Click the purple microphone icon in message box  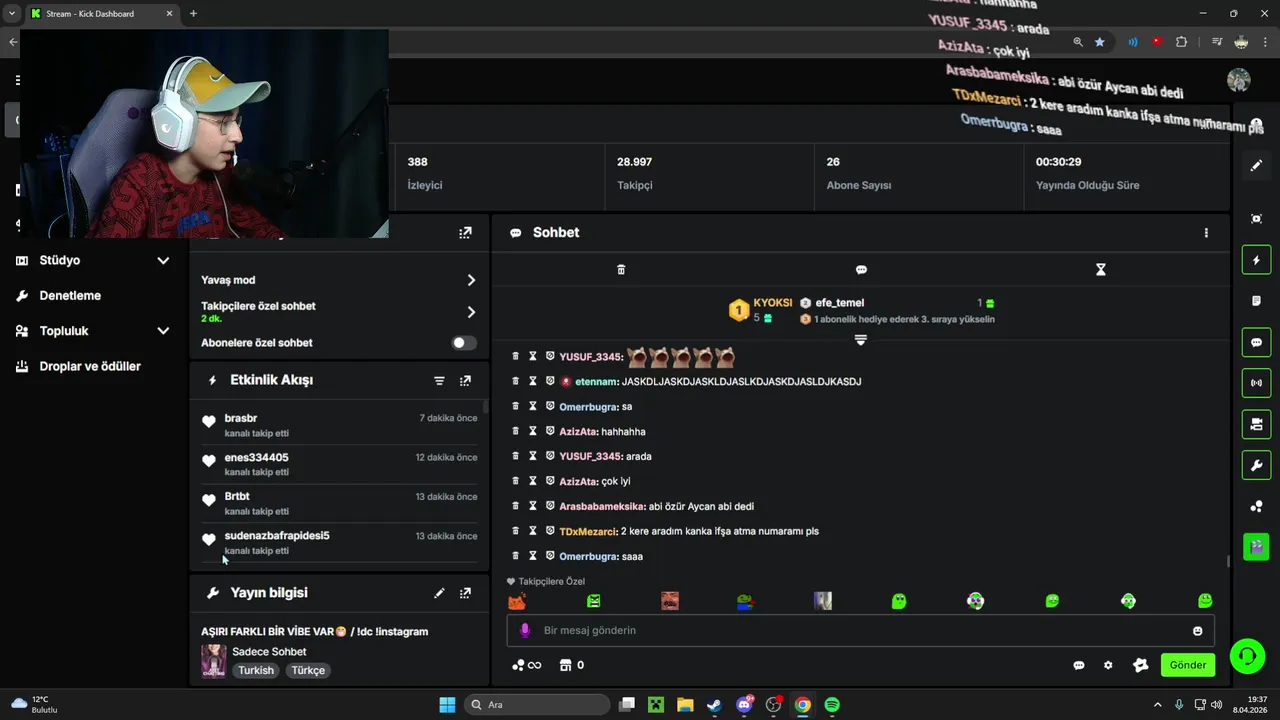pyautogui.click(x=525, y=630)
